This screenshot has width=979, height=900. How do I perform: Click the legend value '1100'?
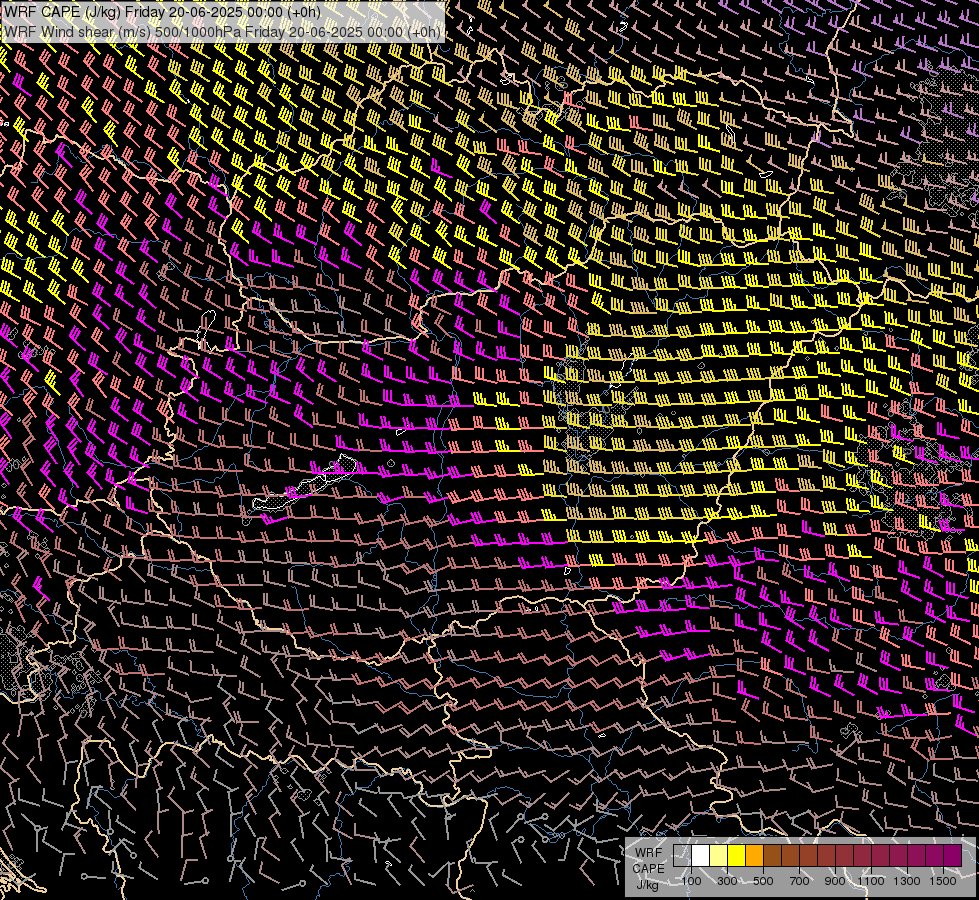(870, 881)
